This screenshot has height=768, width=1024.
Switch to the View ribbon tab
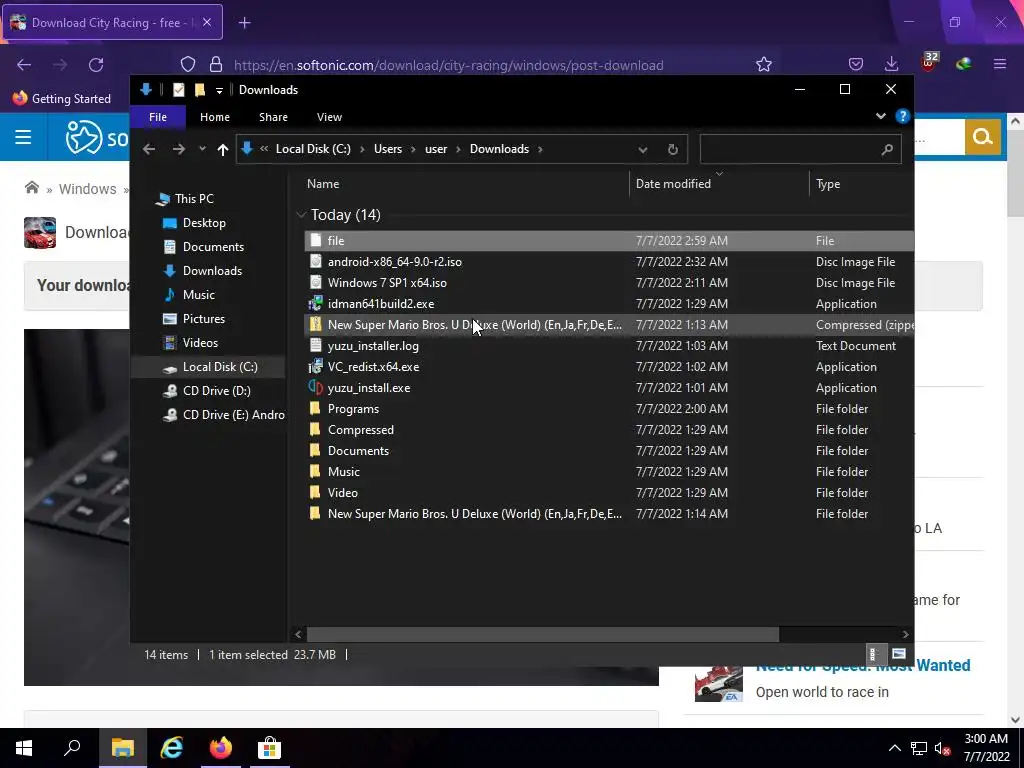pyautogui.click(x=329, y=117)
